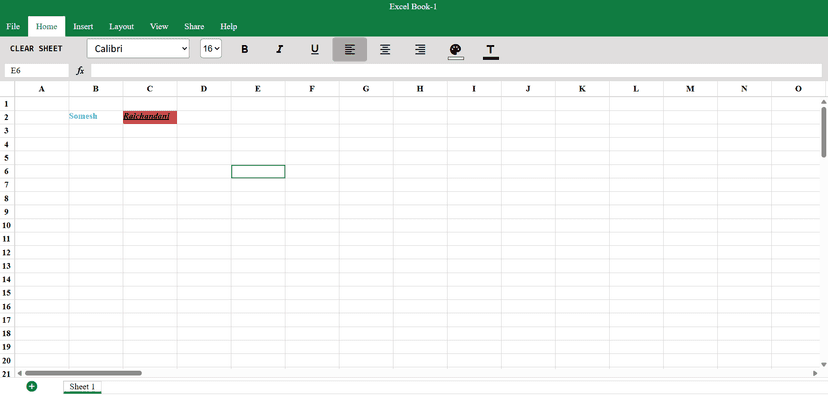Select row header 6
The width and height of the screenshot is (828, 396).
coord(7,171)
